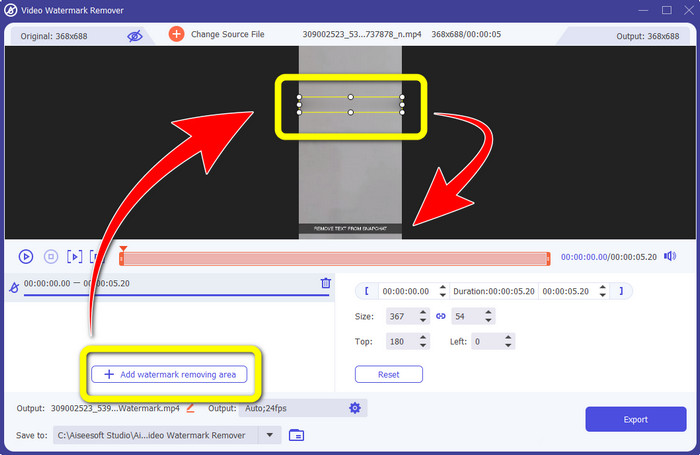Viewport: 700px width, 455px height.
Task: Click Add watermark removing area
Action: tap(168, 374)
